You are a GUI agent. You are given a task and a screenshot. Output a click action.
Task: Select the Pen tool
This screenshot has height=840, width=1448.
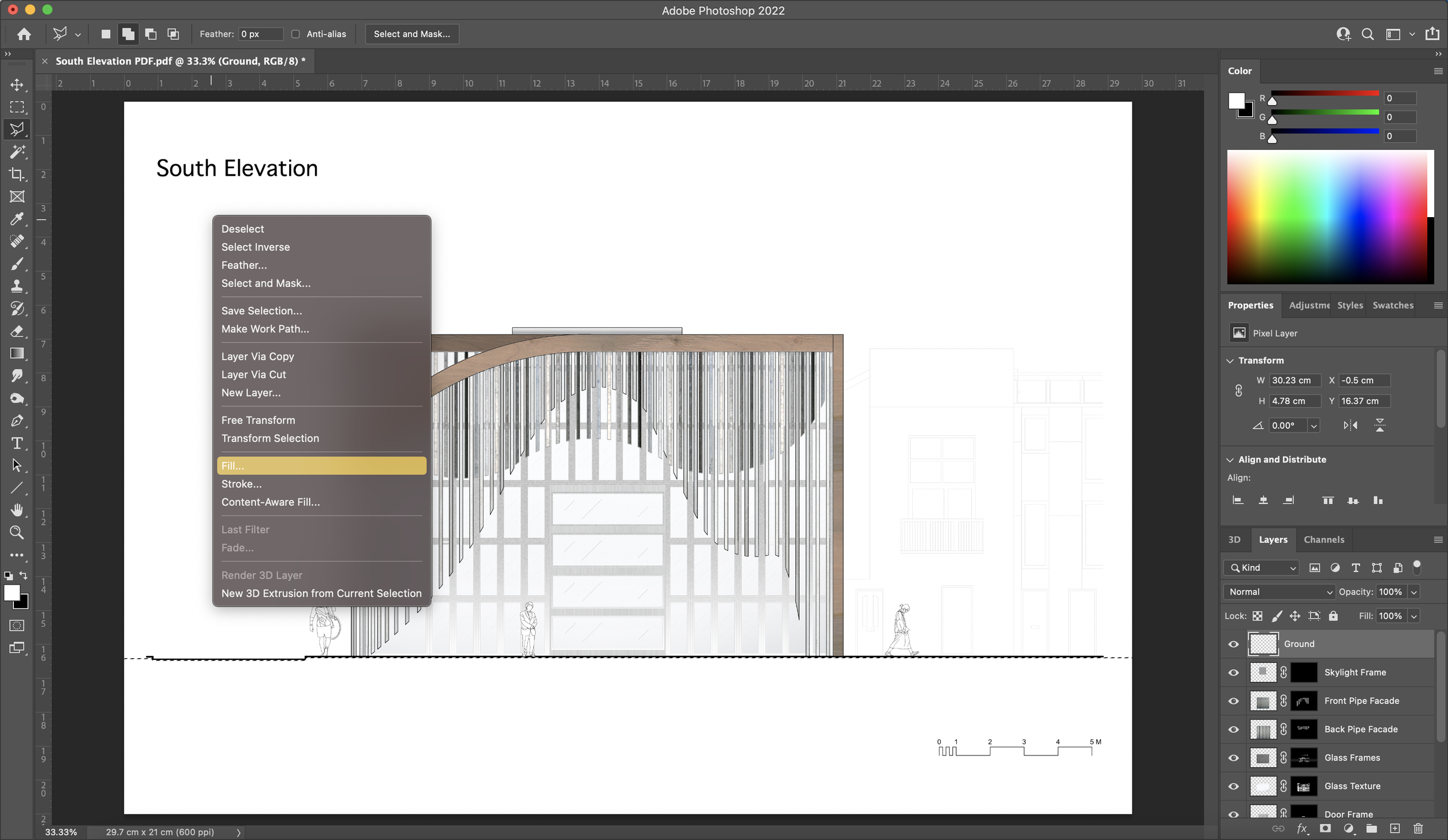point(17,421)
